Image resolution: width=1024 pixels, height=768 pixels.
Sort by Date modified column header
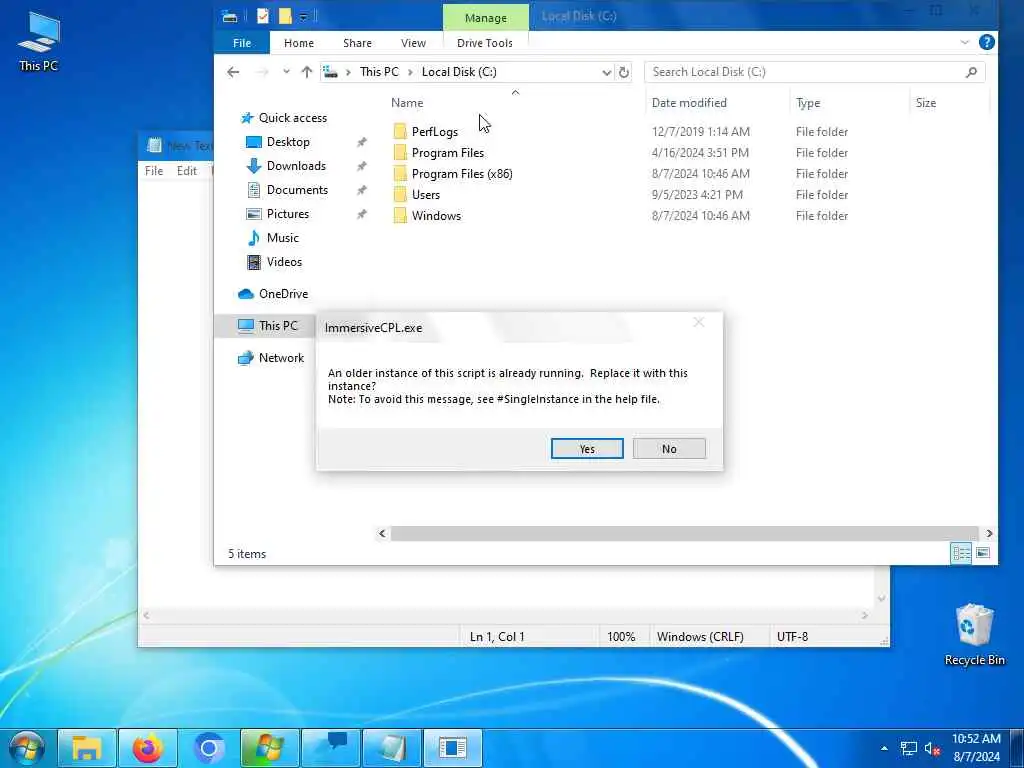pos(688,103)
